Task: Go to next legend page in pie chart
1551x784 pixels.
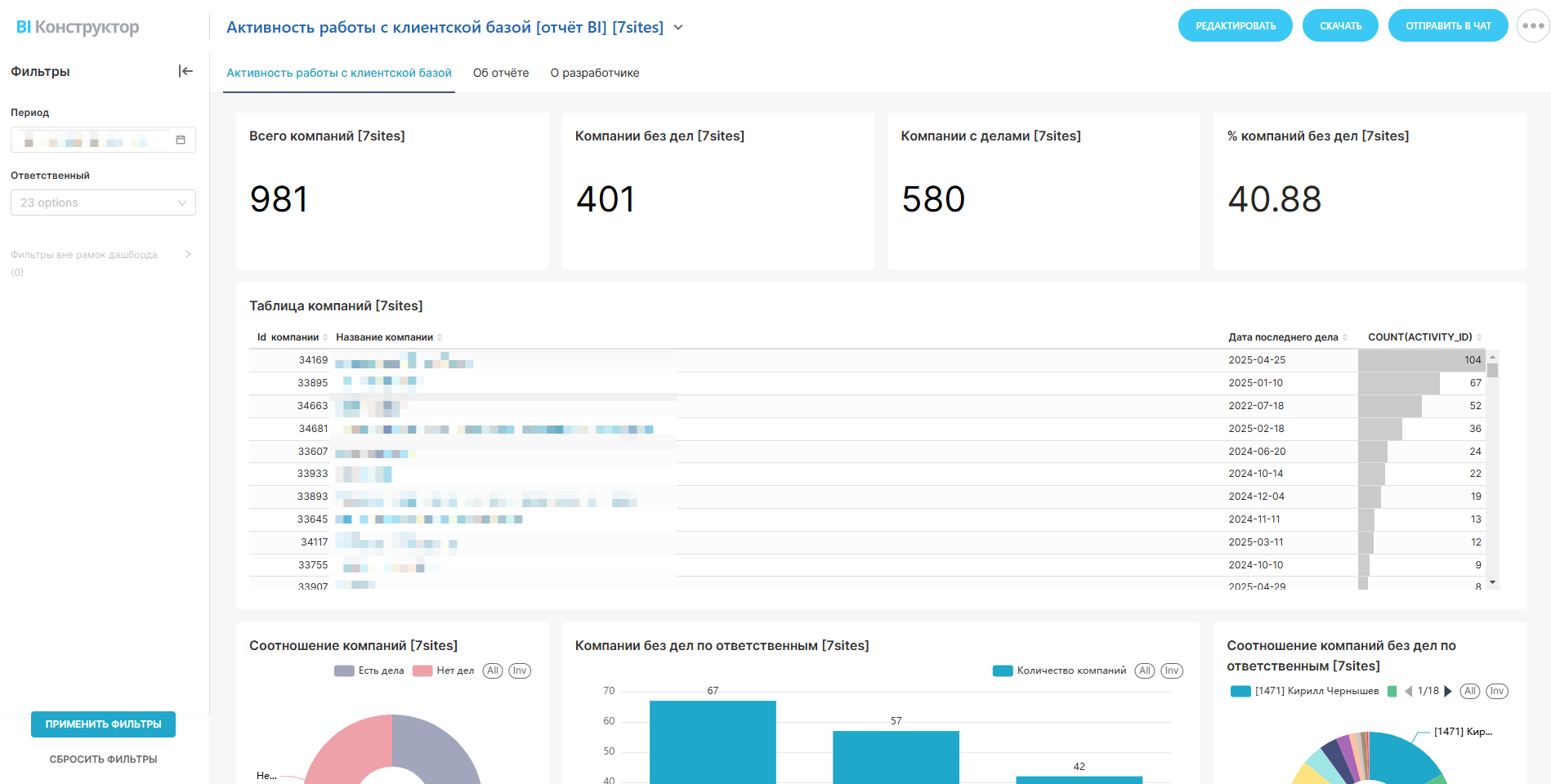Action: 1448,691
